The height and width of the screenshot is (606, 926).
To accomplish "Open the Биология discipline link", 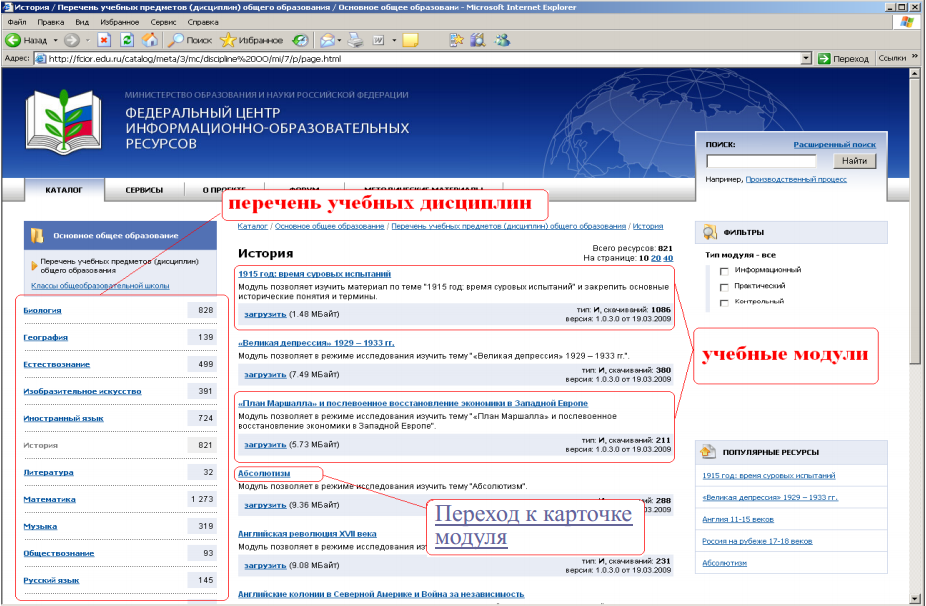I will (43, 310).
